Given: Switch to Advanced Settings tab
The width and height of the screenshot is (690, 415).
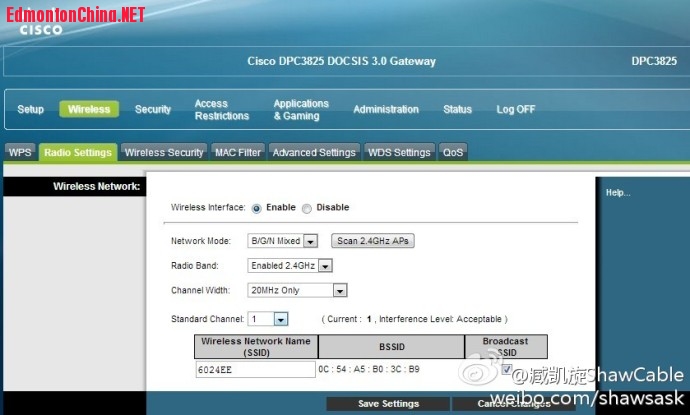Looking at the screenshot, I should click(314, 152).
